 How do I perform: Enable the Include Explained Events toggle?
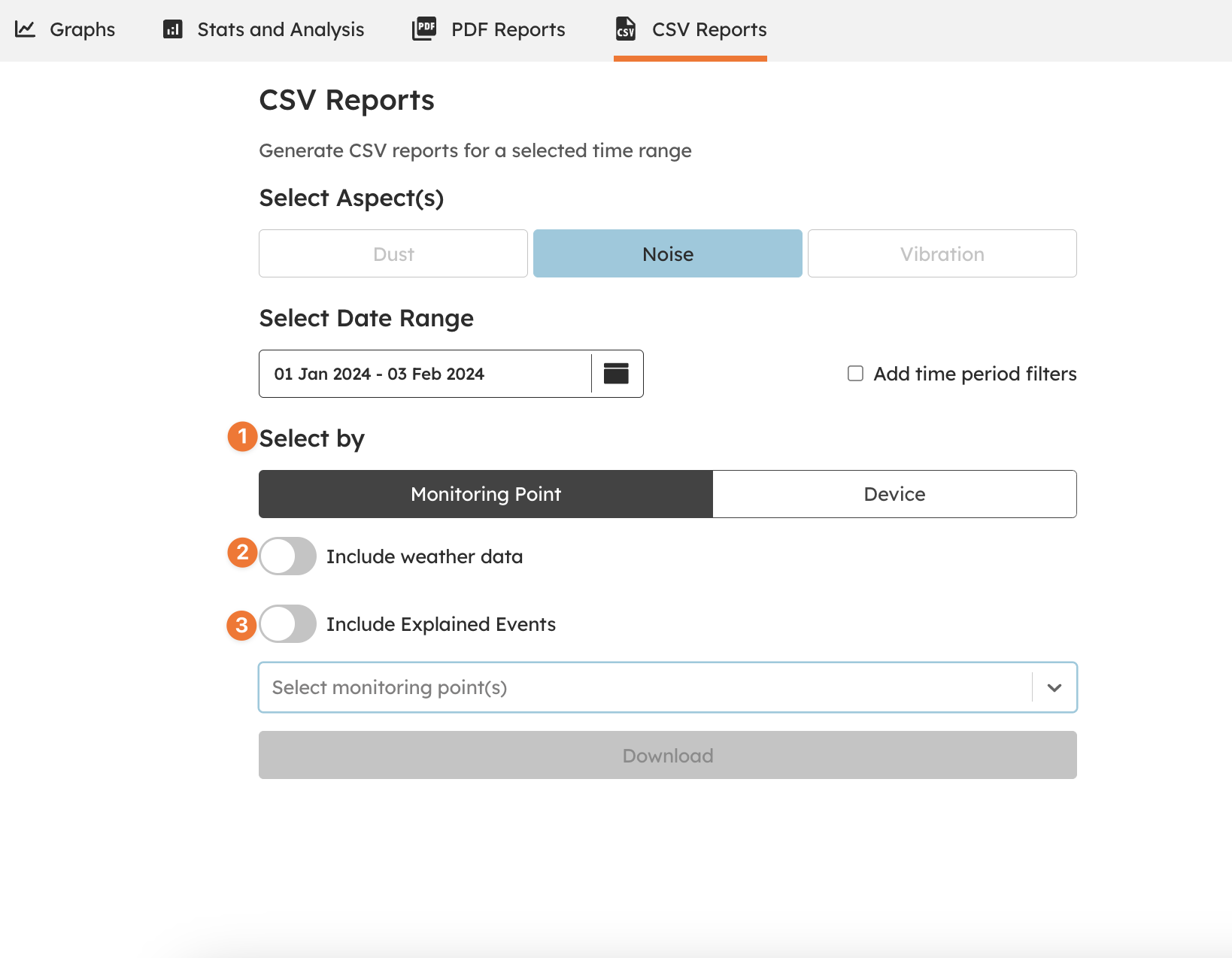287,624
